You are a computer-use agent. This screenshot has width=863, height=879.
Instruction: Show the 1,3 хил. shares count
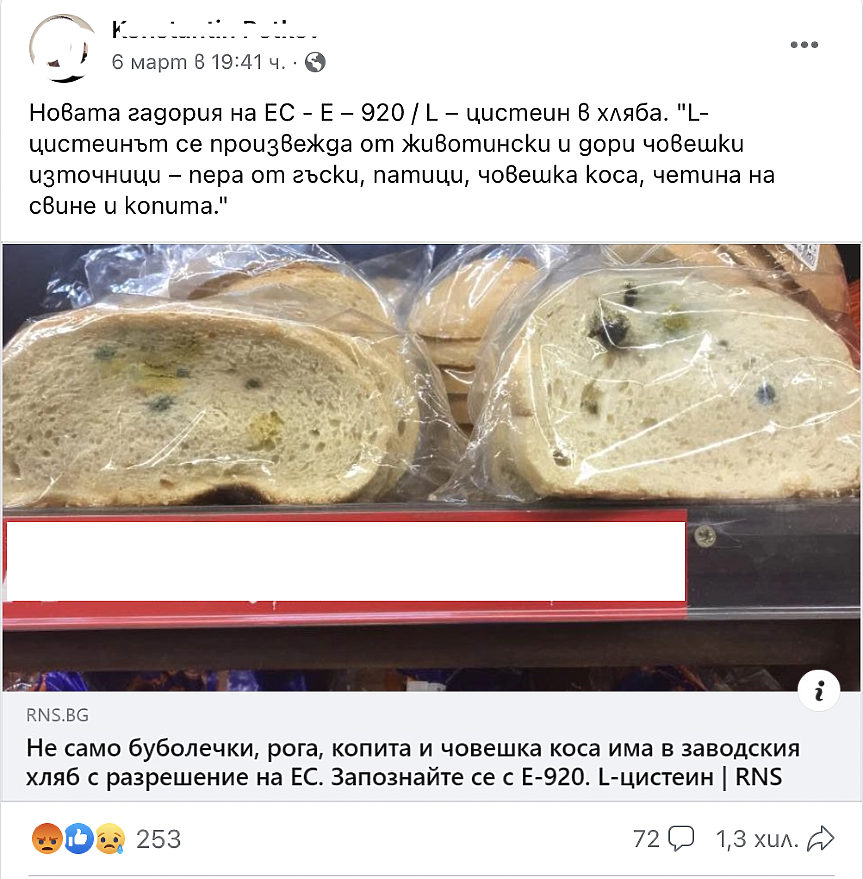click(x=757, y=839)
